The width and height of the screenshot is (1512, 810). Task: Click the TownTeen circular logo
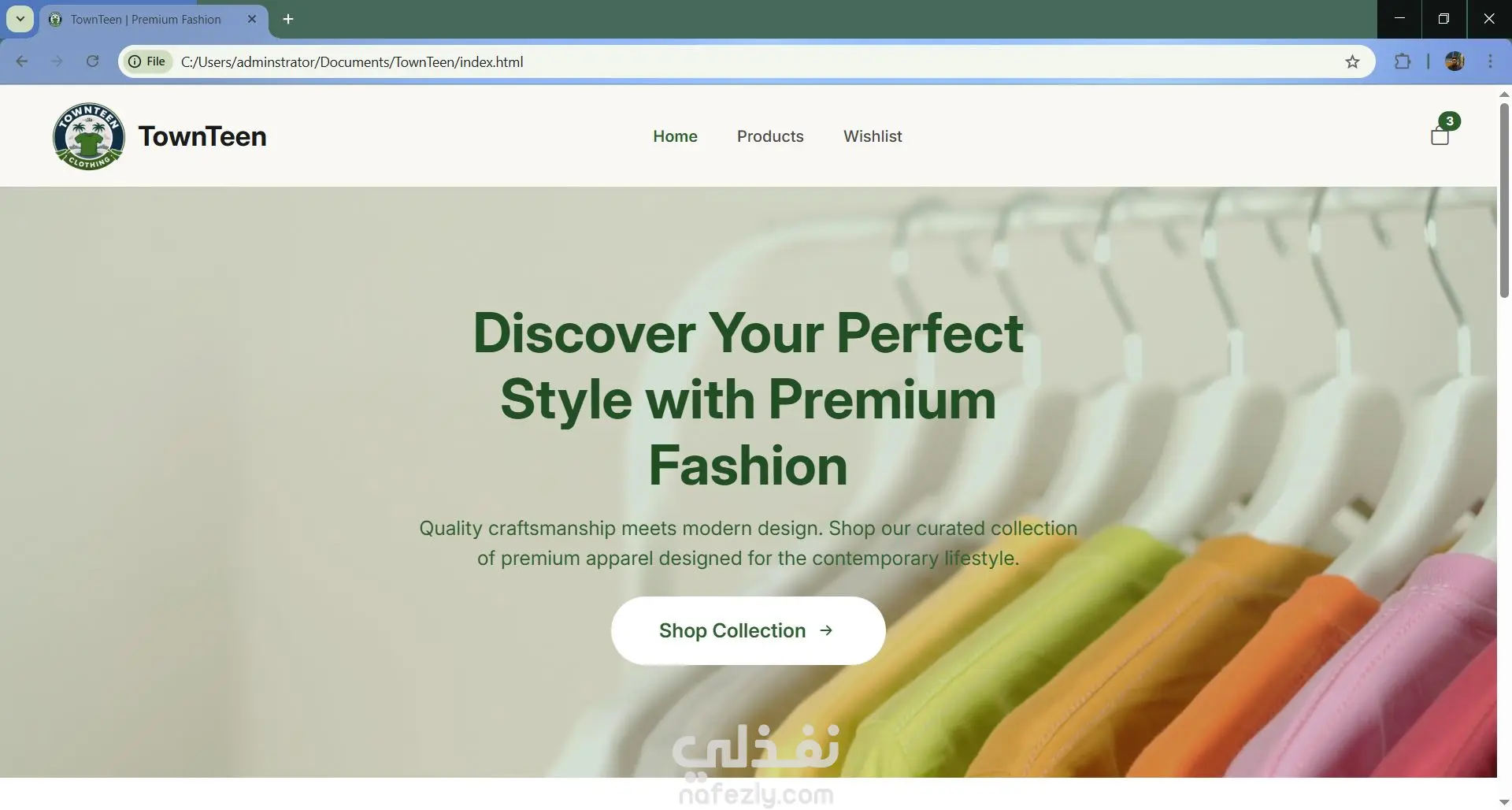(x=89, y=136)
